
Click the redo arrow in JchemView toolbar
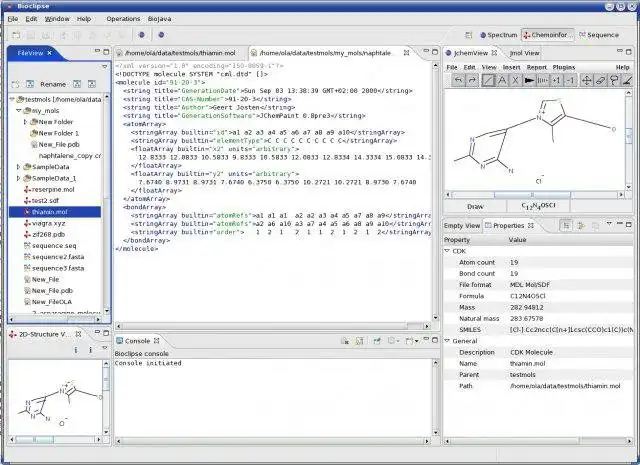point(472,80)
